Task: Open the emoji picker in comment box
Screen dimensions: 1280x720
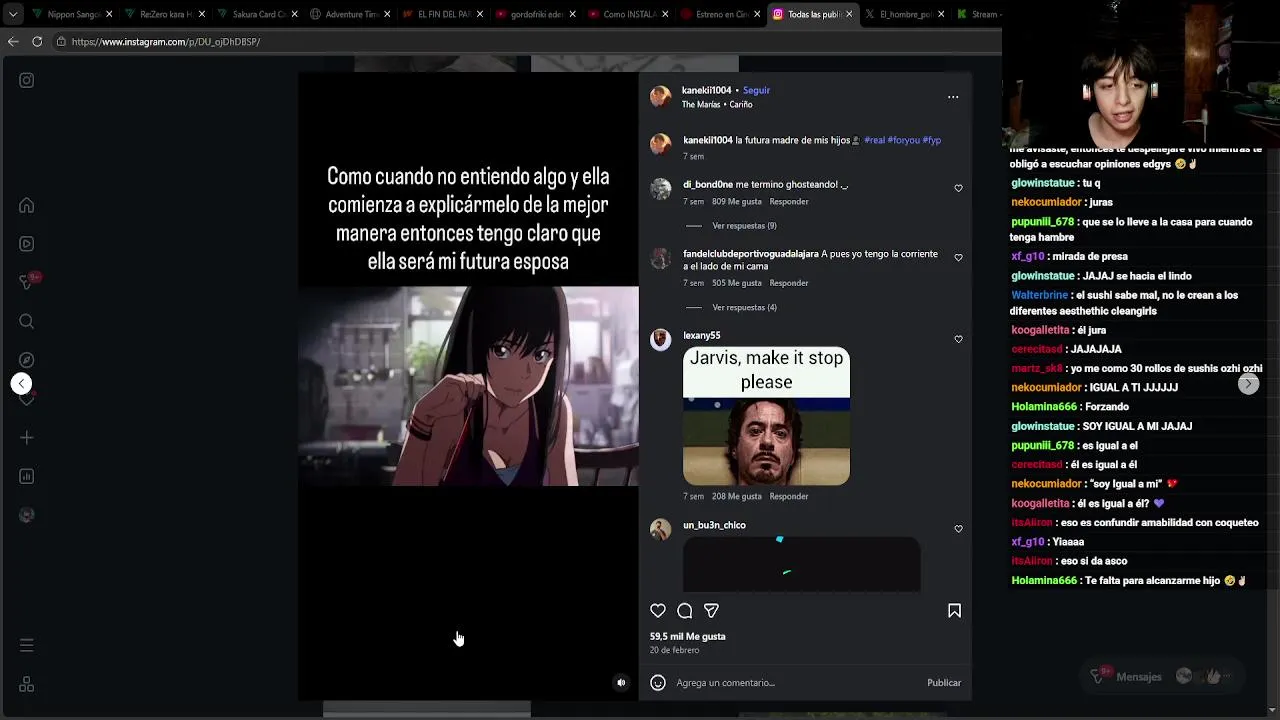Action: pyautogui.click(x=658, y=683)
